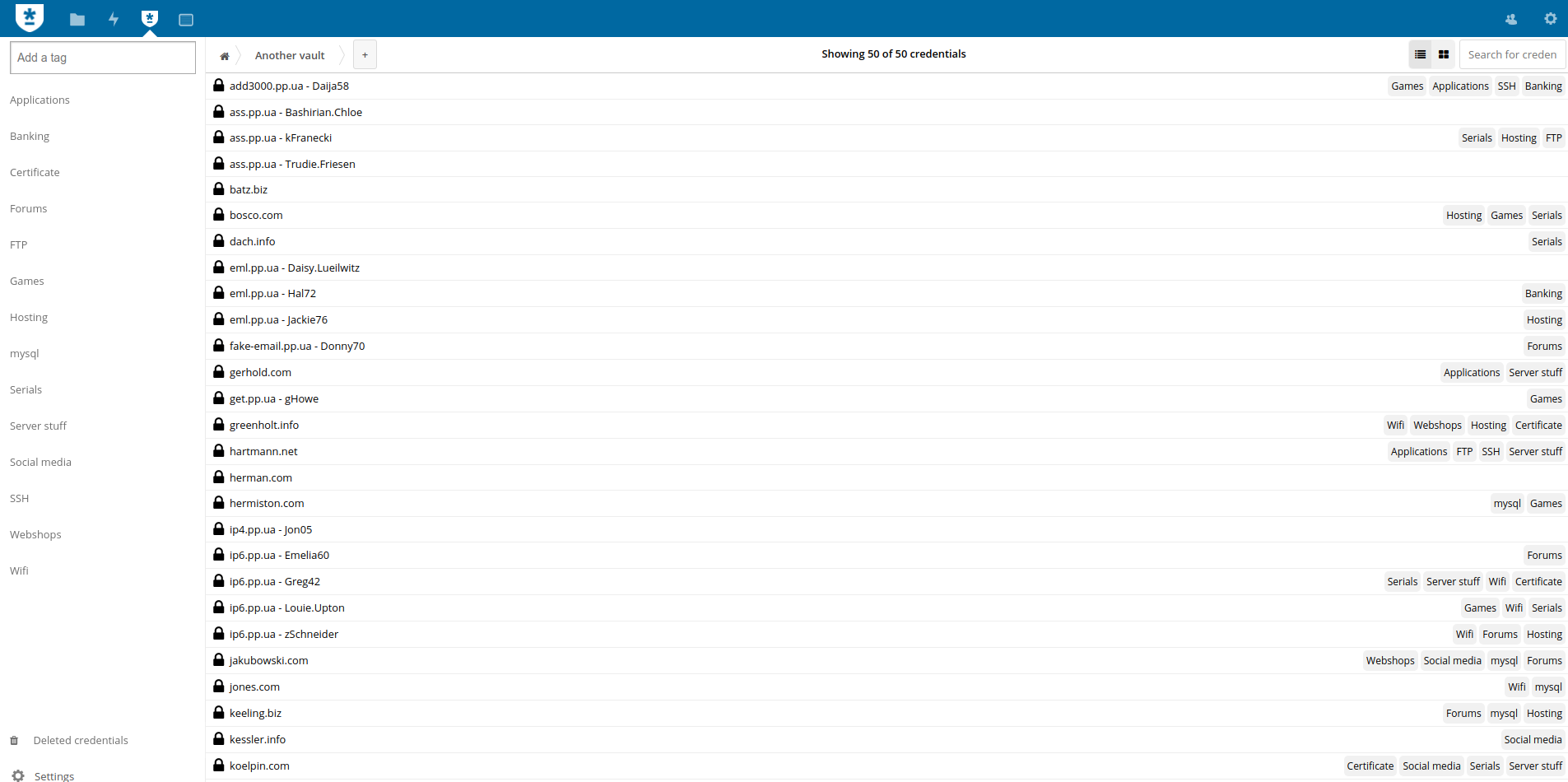This screenshot has width=1568, height=782.
Task: Select Wifi tag in sidebar
Action: click(x=19, y=570)
